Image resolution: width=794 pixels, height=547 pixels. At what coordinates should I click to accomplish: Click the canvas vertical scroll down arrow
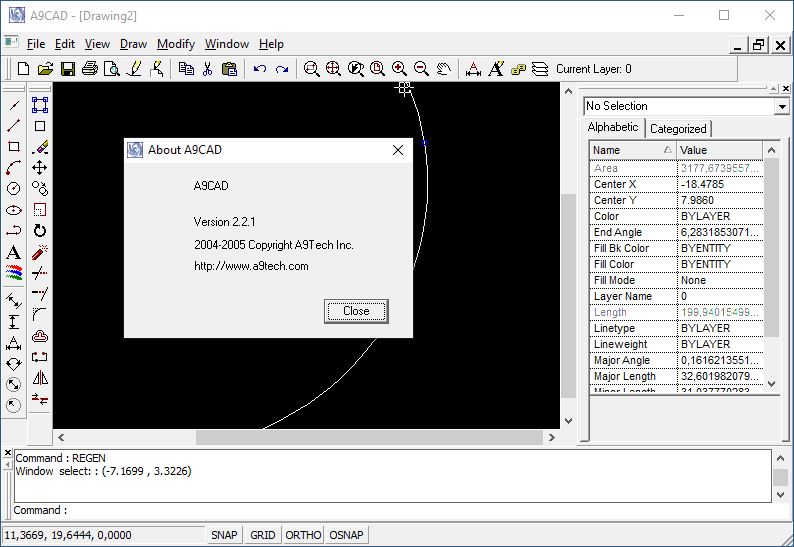pyautogui.click(x=568, y=420)
